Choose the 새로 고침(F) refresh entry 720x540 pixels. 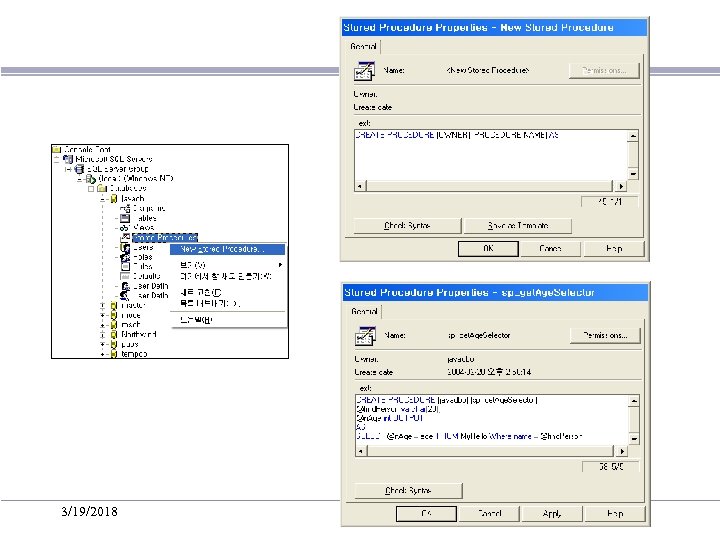click(227, 292)
